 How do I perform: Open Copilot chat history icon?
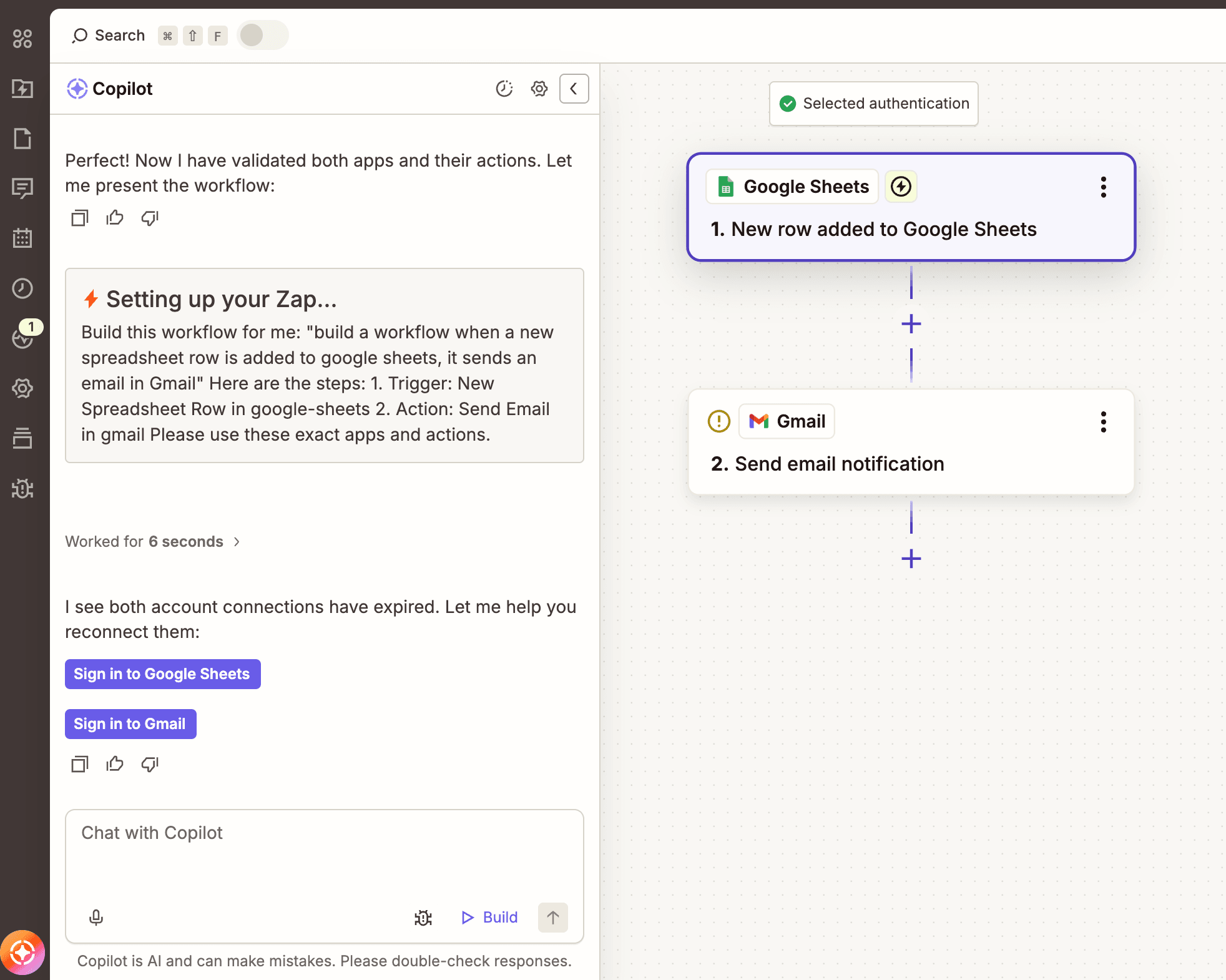(504, 89)
